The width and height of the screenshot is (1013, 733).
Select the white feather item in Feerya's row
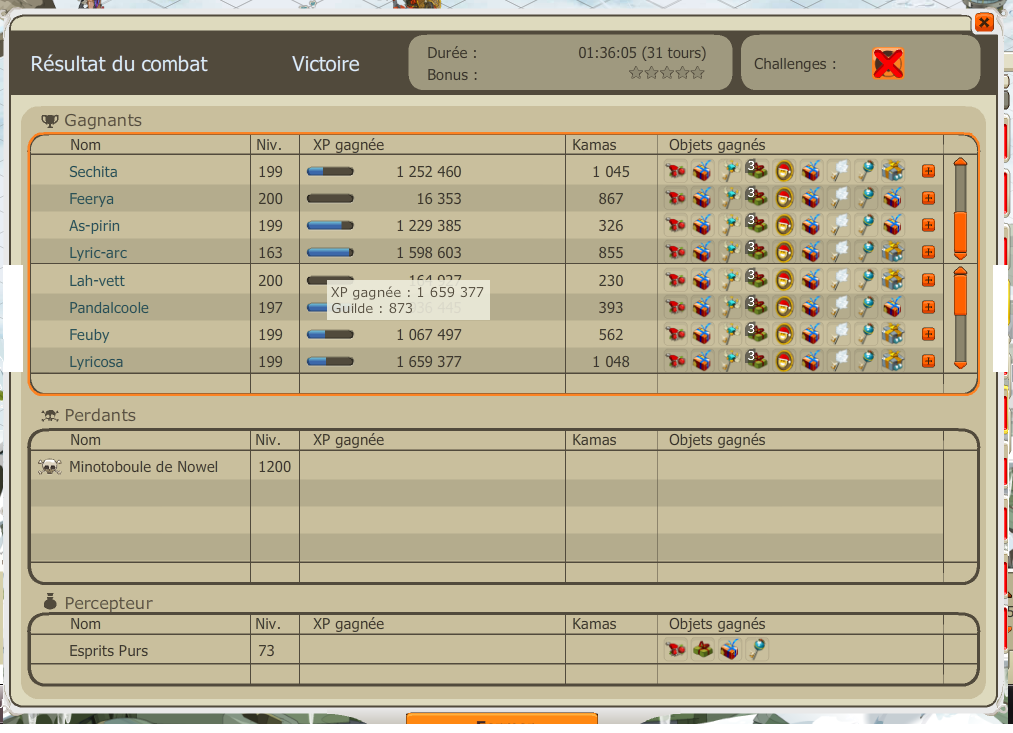coord(838,198)
